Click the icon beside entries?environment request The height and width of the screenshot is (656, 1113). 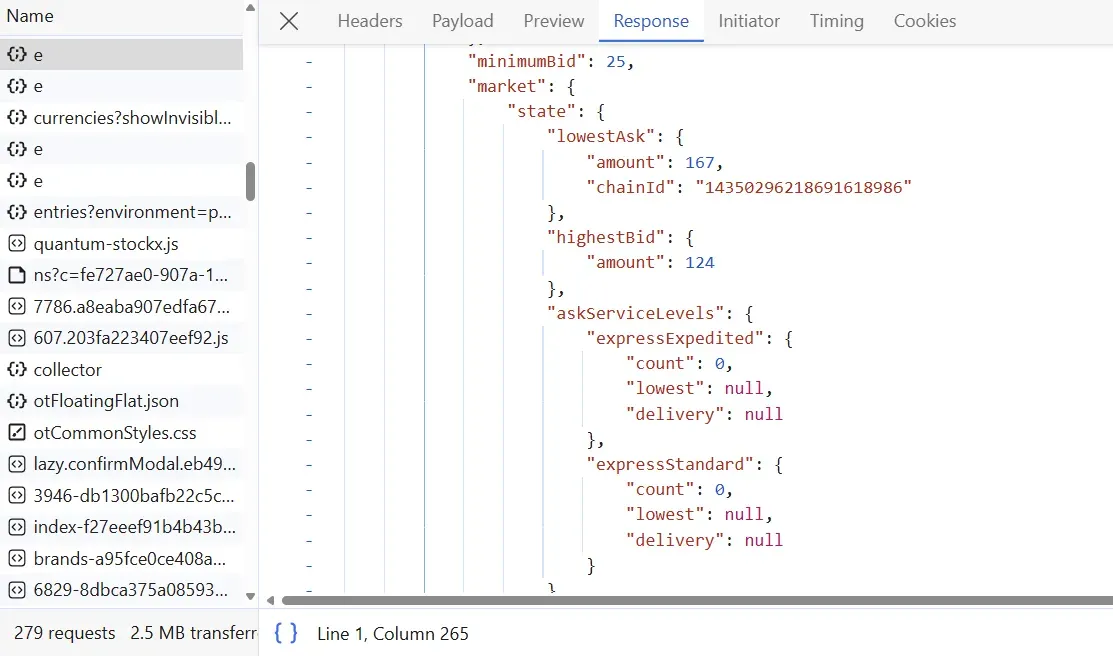[16, 212]
